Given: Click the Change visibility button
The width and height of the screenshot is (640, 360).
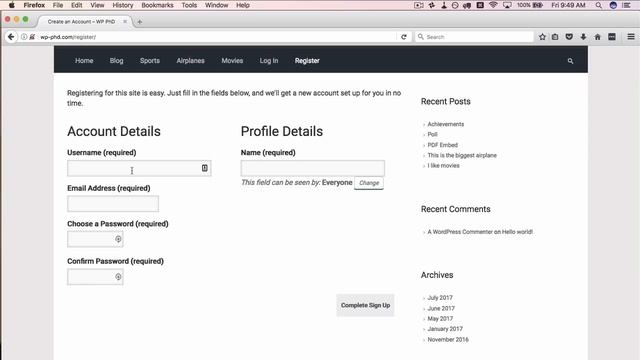Looking at the screenshot, I should (369, 183).
